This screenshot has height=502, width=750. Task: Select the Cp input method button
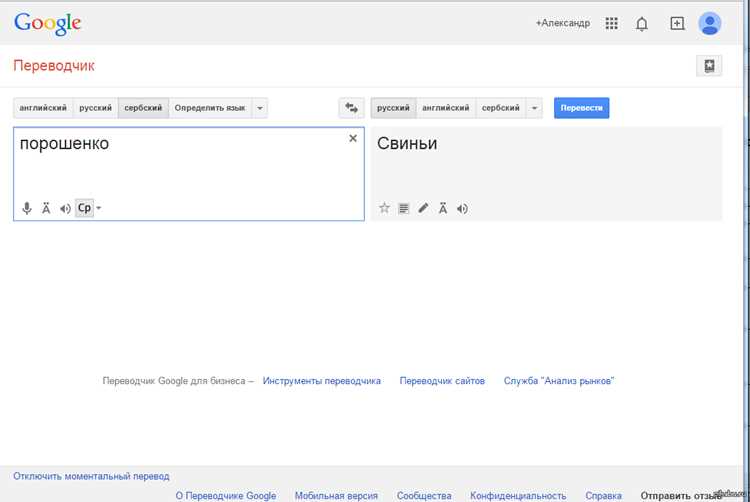(85, 208)
